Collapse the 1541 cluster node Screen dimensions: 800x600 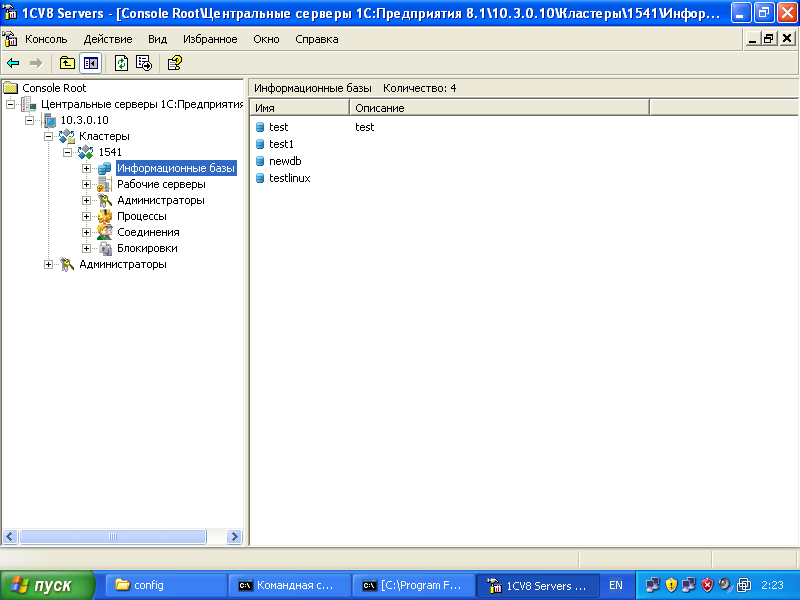pos(67,152)
